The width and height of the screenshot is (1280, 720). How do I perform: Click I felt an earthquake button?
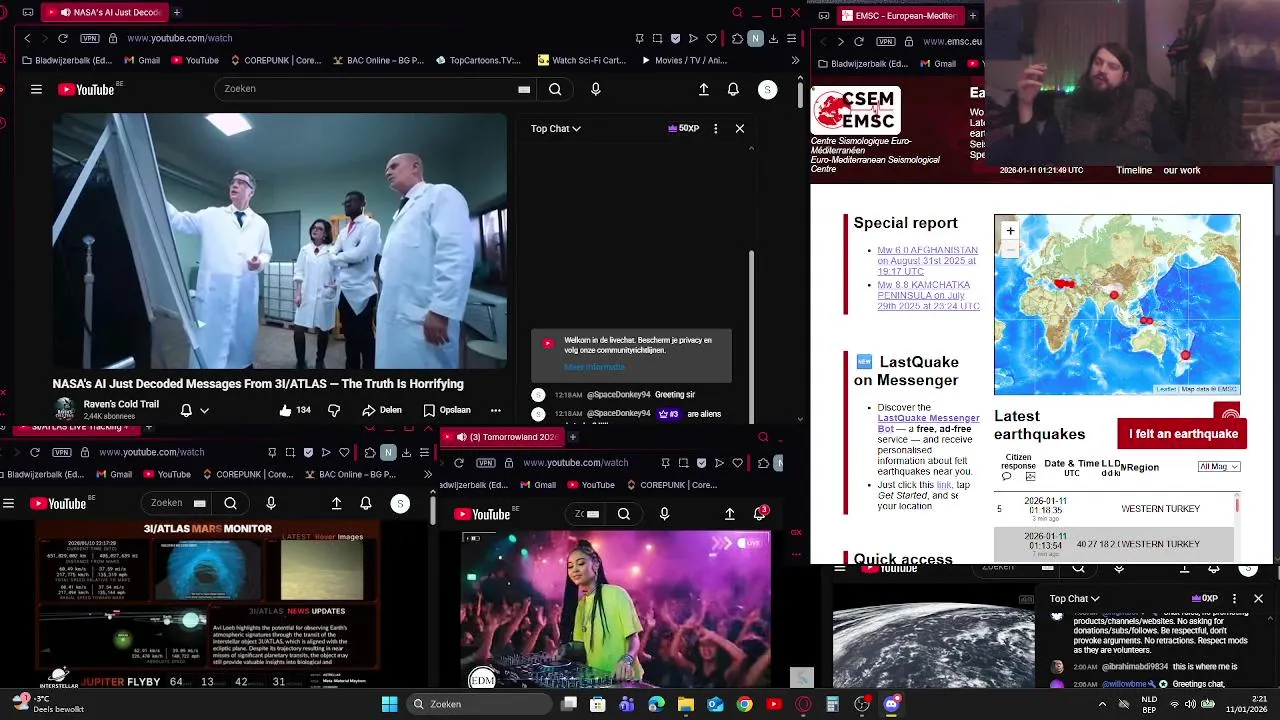pyautogui.click(x=1183, y=434)
